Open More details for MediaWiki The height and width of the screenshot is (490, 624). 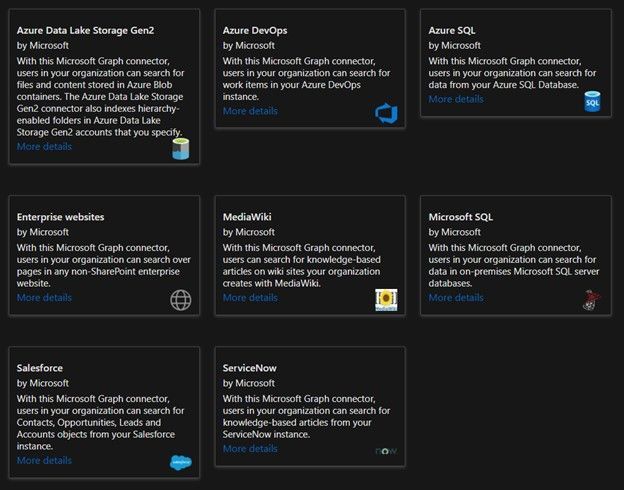[250, 297]
